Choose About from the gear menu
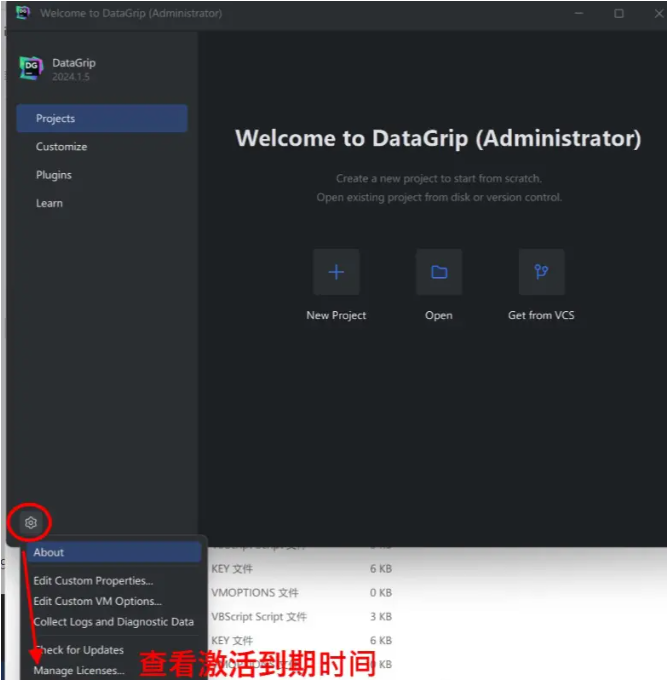Viewport: 667px width, 680px height. [114, 552]
